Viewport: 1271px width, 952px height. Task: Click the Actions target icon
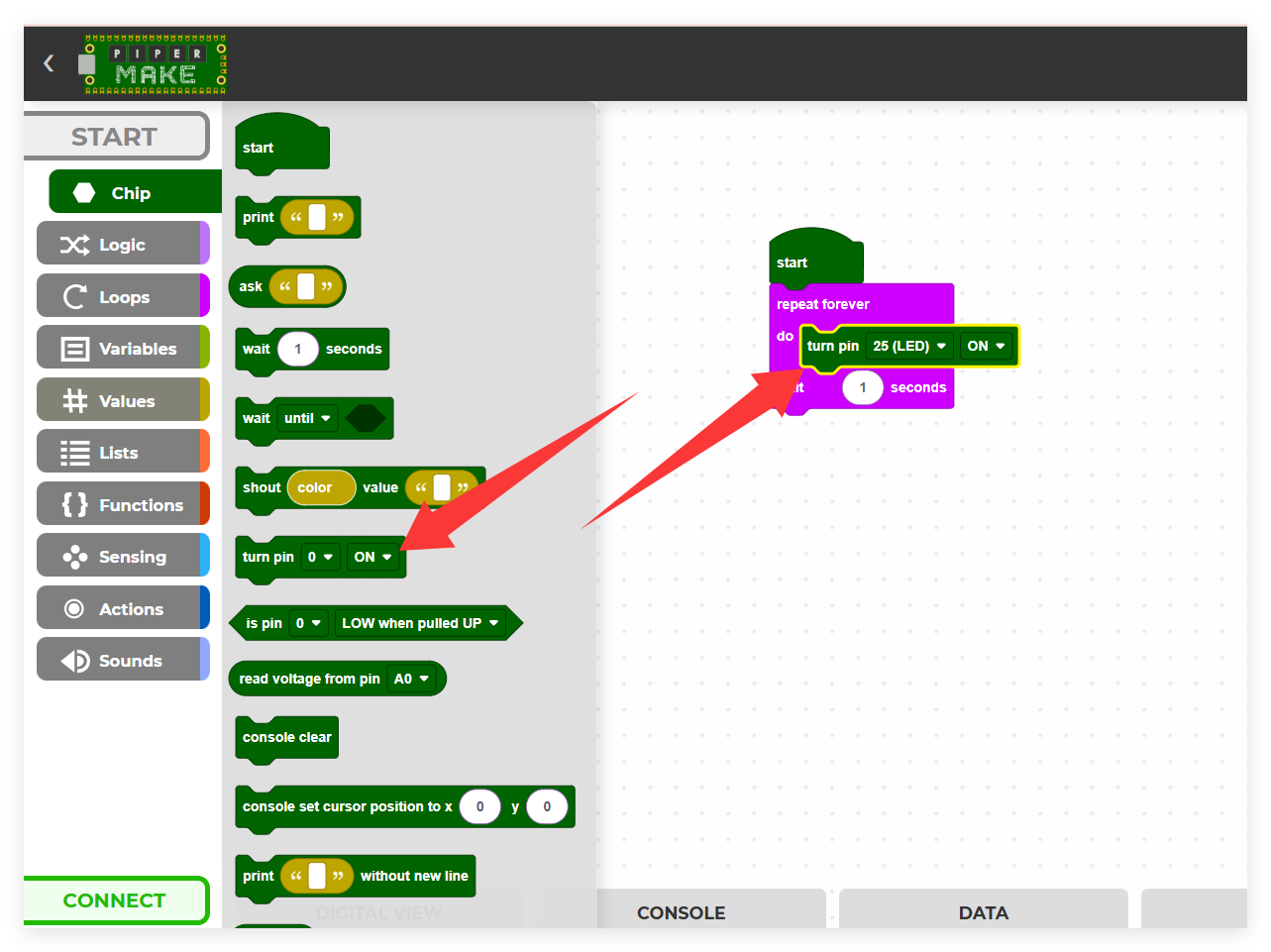[74, 608]
